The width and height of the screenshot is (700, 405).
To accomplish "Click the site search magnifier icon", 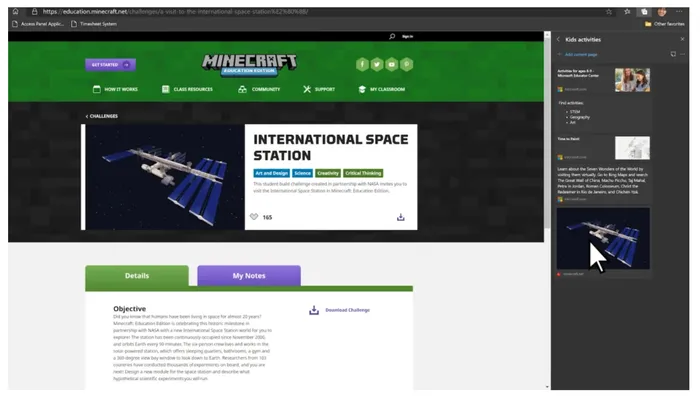I will (392, 36).
